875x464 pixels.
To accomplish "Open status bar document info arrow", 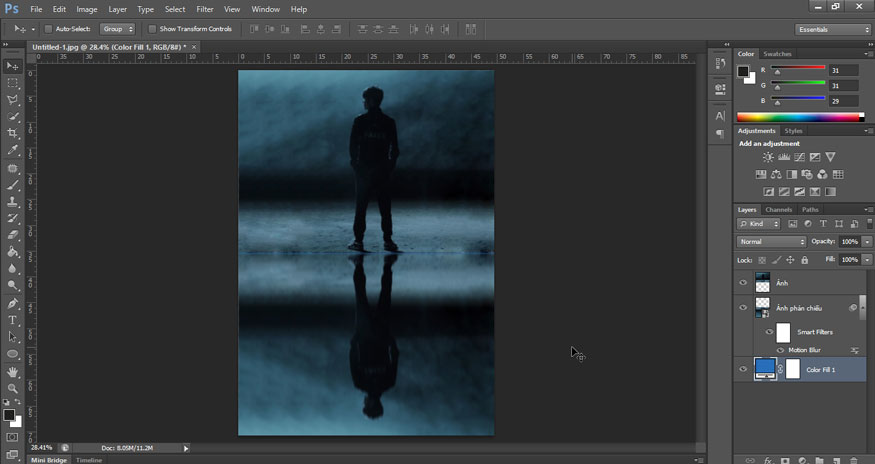I will [186, 448].
